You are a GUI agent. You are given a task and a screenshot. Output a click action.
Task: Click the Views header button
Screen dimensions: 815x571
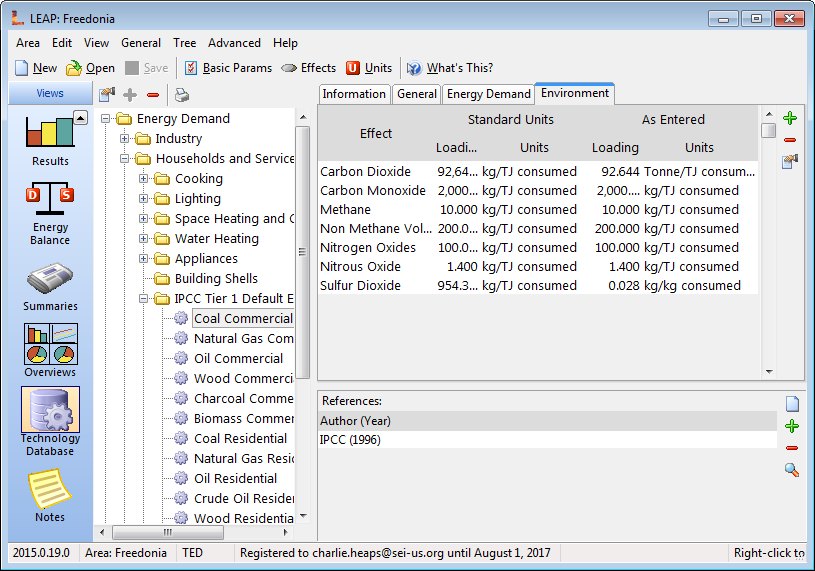pos(50,94)
